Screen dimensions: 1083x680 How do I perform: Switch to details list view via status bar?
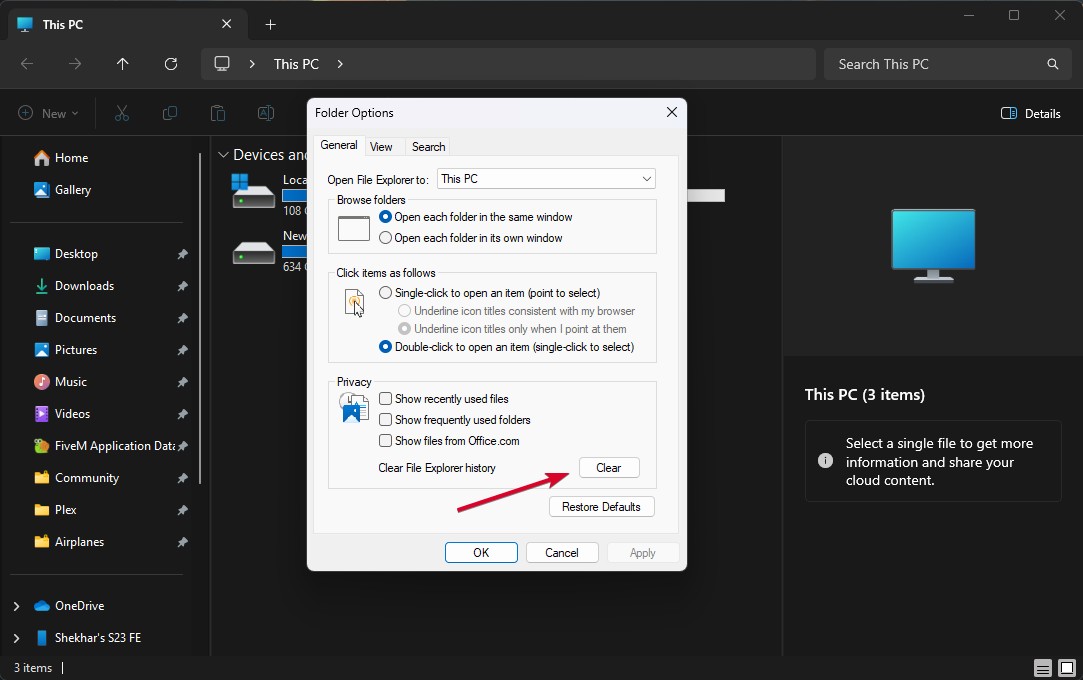tap(1042, 667)
